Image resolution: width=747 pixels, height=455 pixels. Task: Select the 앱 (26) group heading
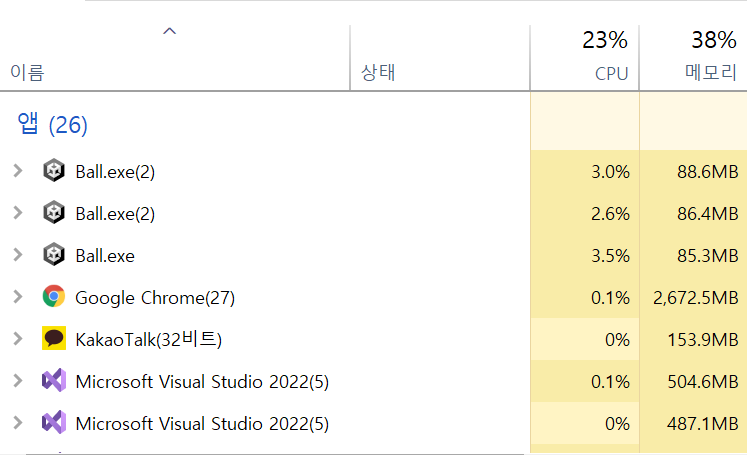click(x=52, y=124)
